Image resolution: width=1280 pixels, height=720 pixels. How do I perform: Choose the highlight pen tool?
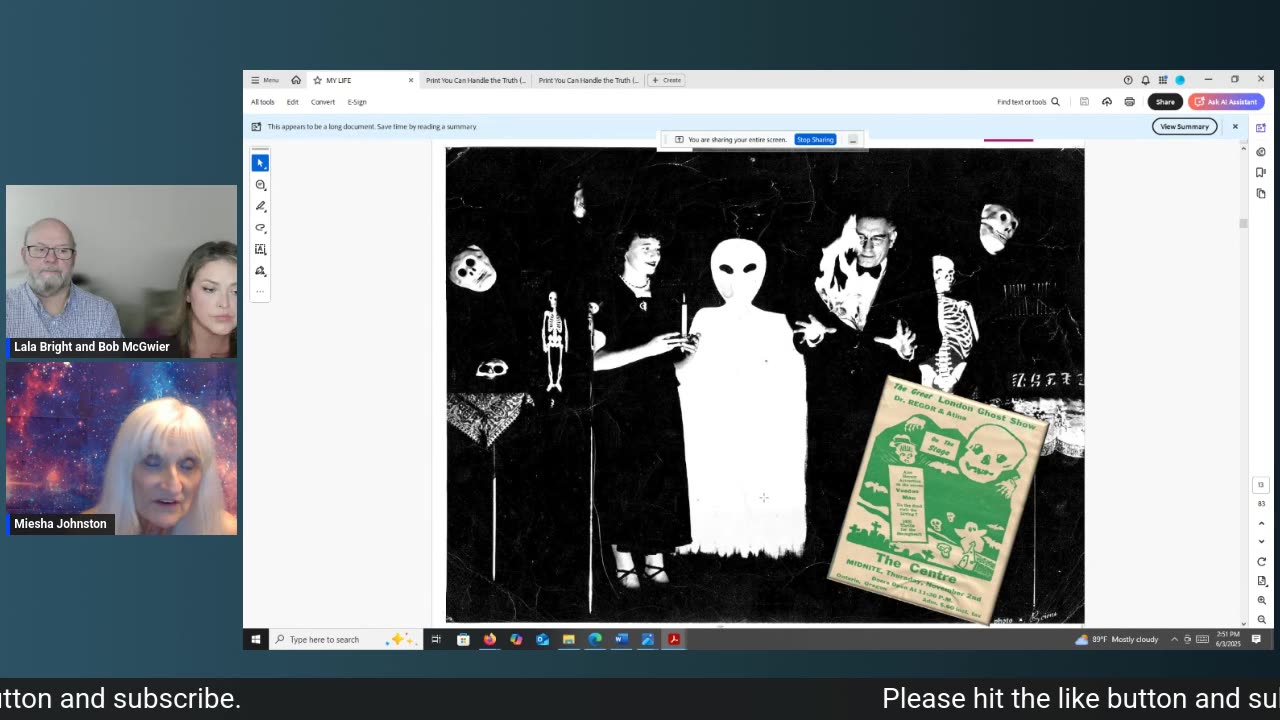[x=260, y=206]
